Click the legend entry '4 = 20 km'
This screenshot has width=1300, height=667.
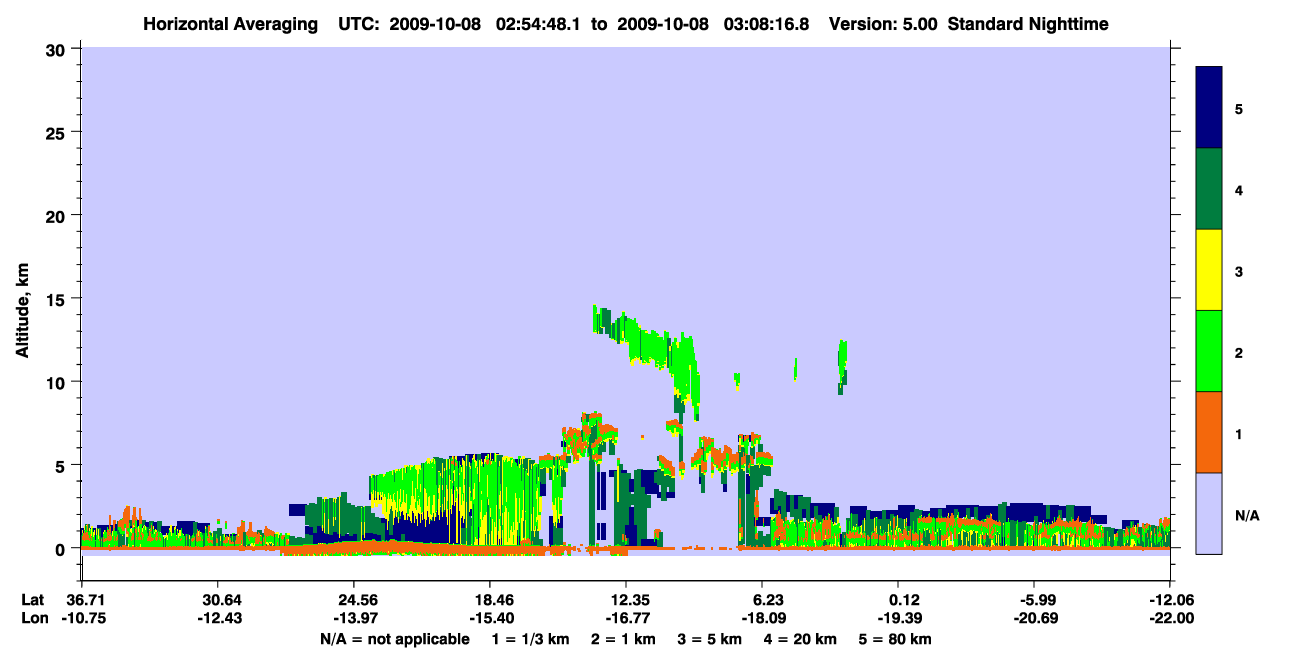click(802, 639)
